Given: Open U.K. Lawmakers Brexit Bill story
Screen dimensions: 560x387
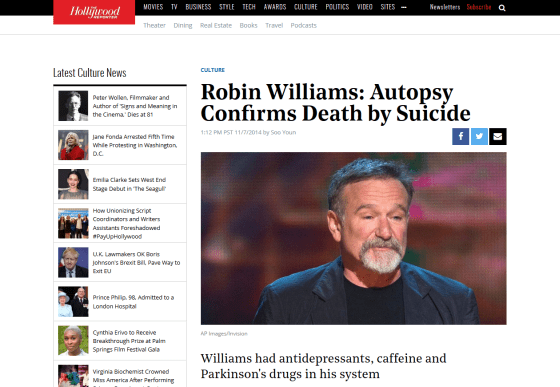Looking at the screenshot, I should (136, 262).
